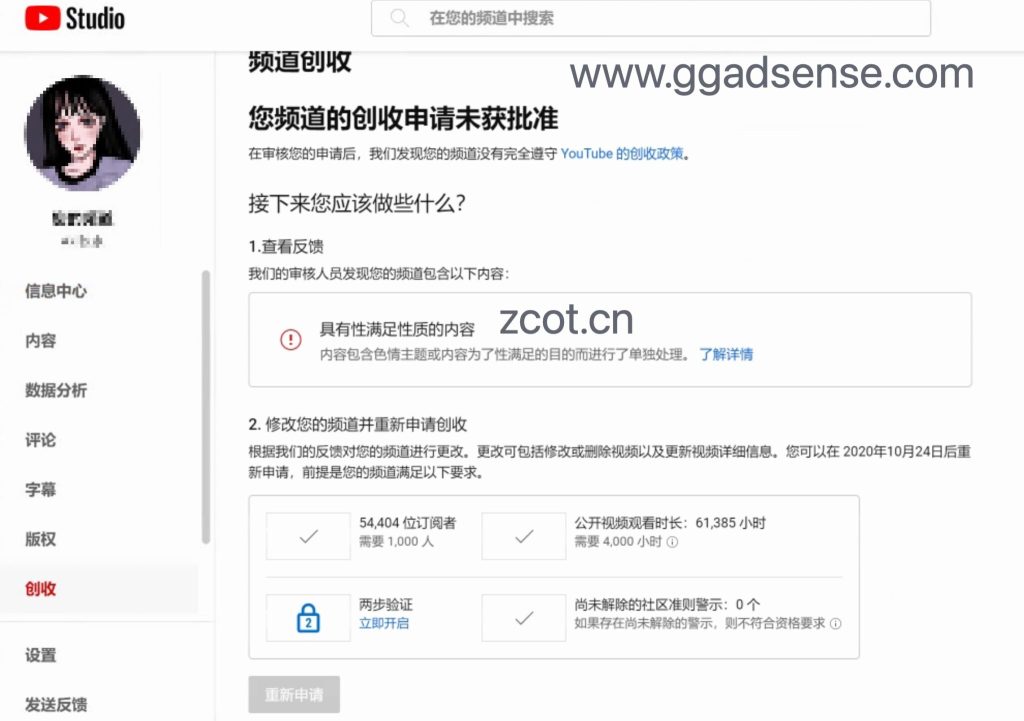The height and width of the screenshot is (721, 1024).
Task: Click info icon beside 需要 4,000 小时
Action: tap(673, 542)
